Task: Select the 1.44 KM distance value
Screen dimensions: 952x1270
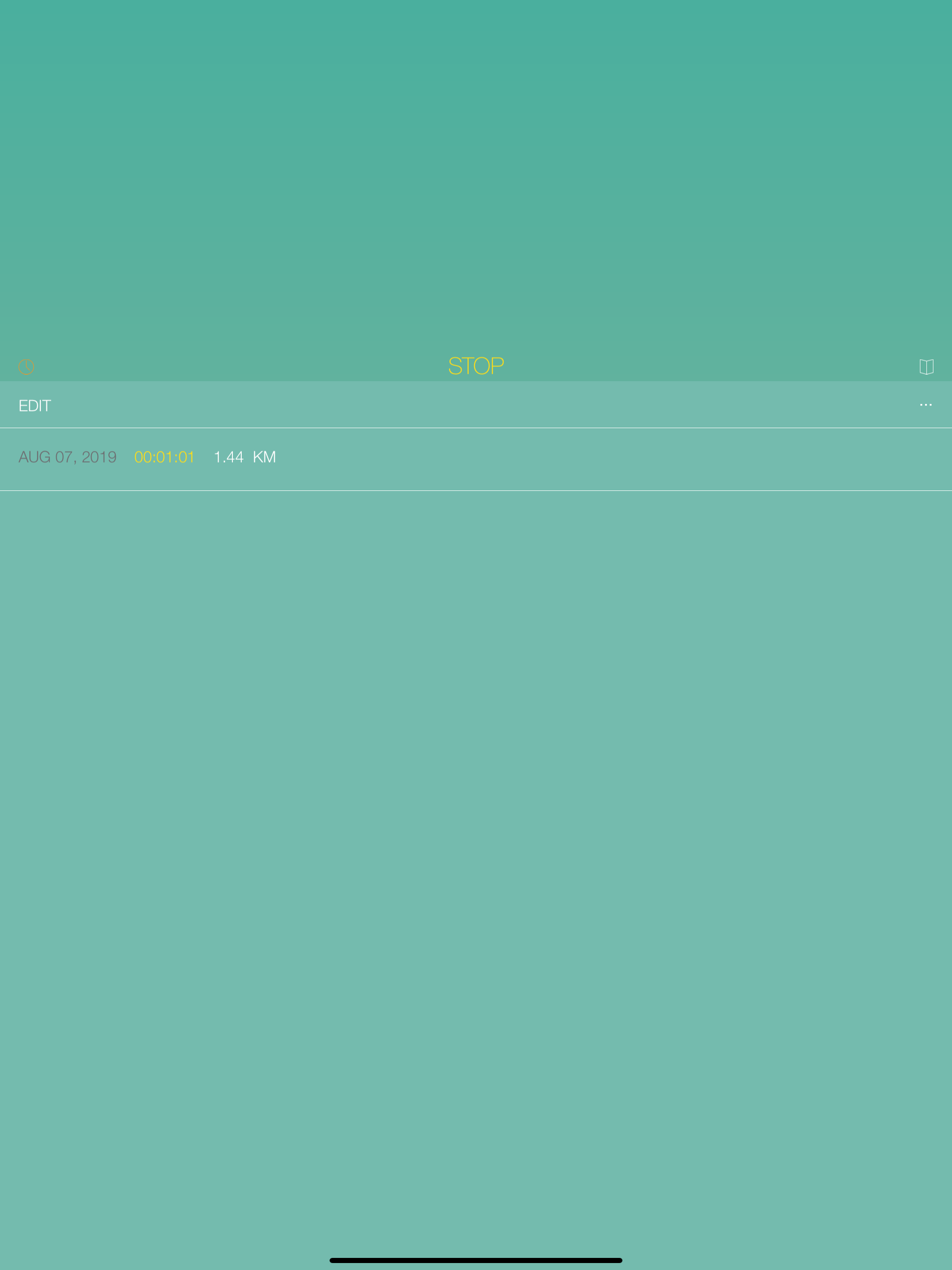Action: click(x=245, y=457)
